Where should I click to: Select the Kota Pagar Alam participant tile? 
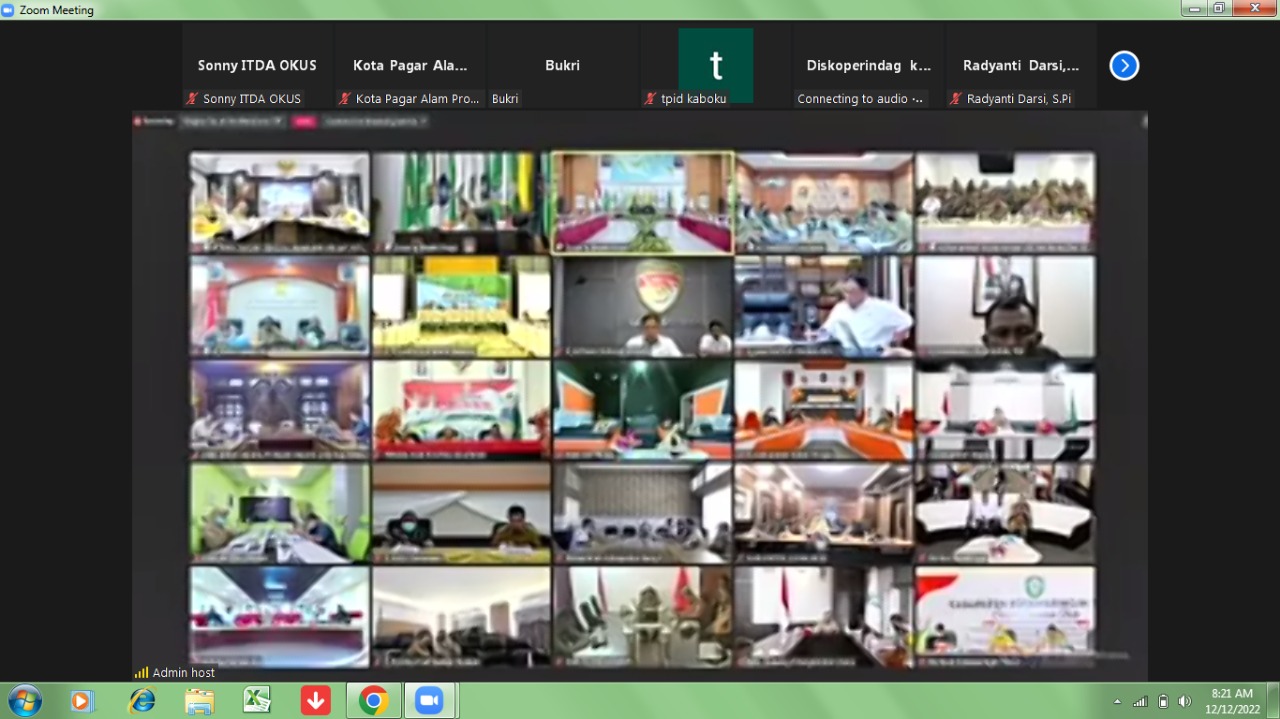(x=410, y=66)
